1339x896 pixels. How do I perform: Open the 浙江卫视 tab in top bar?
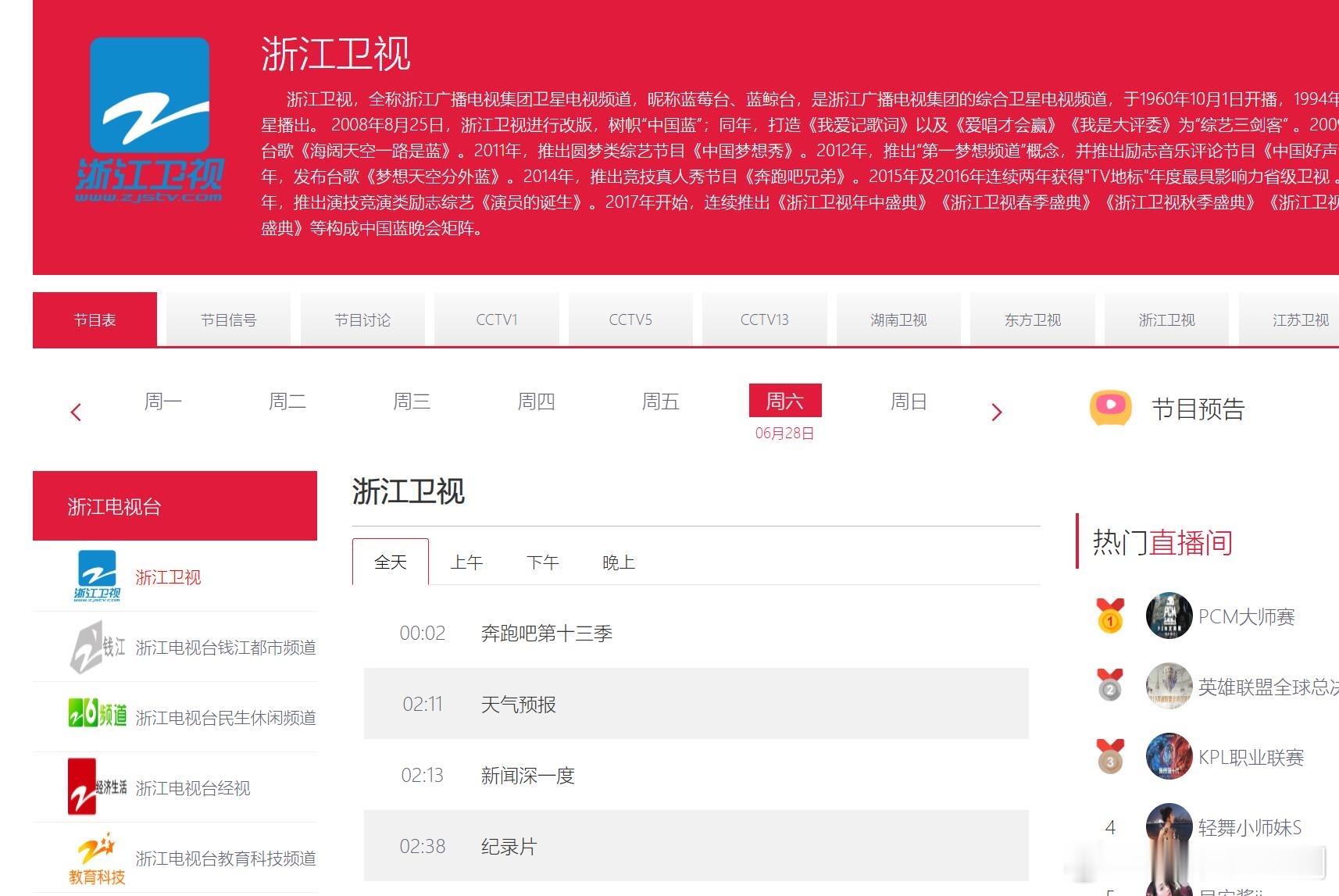[1166, 319]
